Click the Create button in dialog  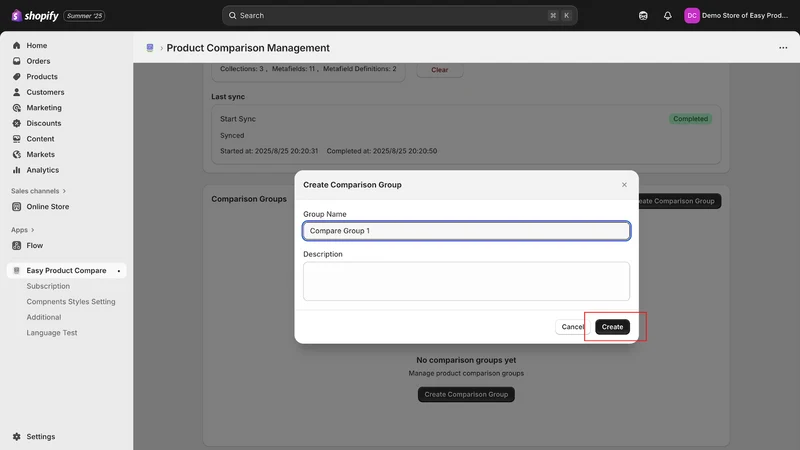point(612,327)
